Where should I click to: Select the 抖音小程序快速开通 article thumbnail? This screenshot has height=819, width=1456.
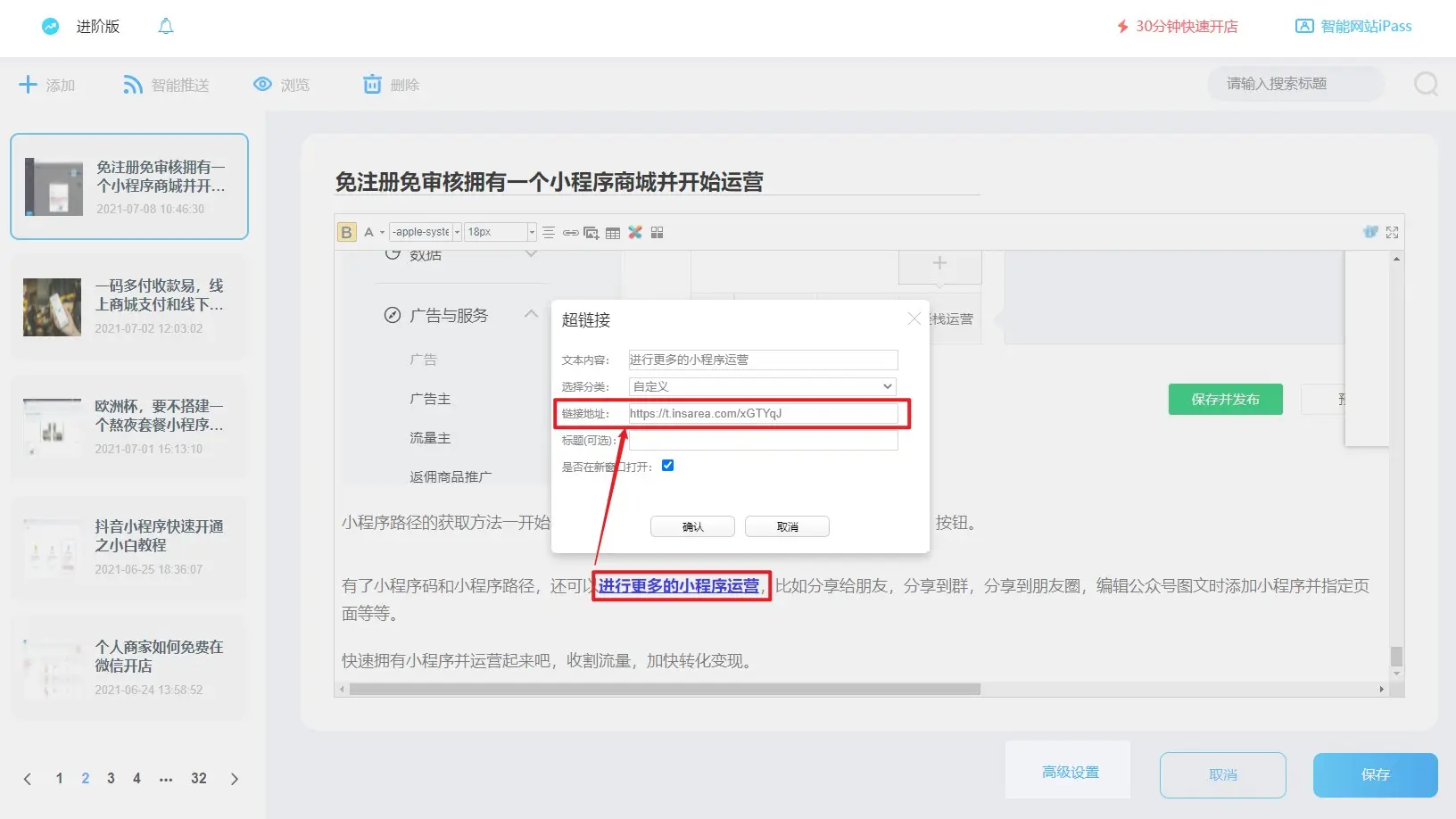point(51,547)
